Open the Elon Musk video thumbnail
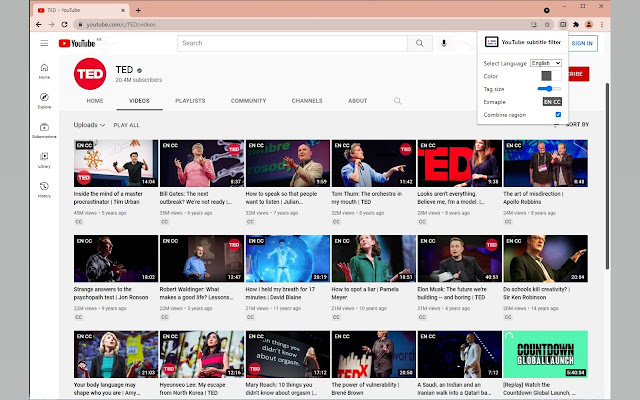Viewport: 640px width, 400px height. click(x=460, y=258)
